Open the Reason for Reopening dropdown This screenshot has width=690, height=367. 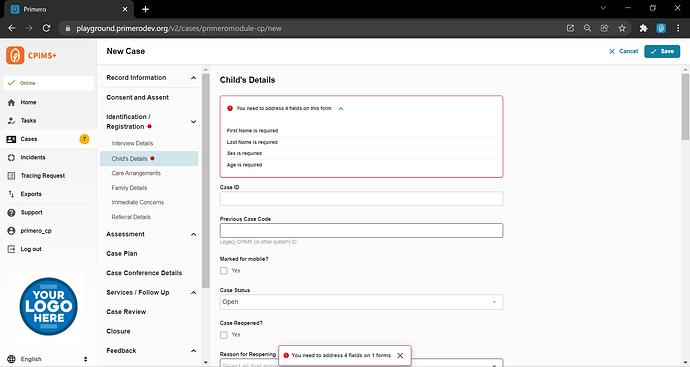[361, 363]
